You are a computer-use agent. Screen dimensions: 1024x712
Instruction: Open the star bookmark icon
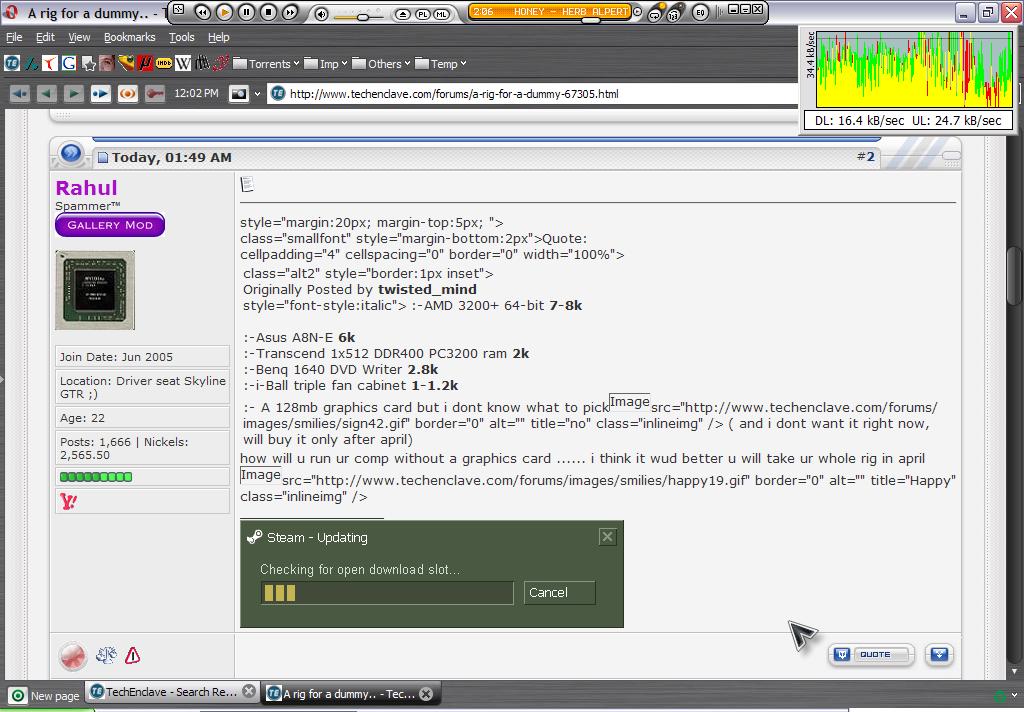(x=88, y=63)
